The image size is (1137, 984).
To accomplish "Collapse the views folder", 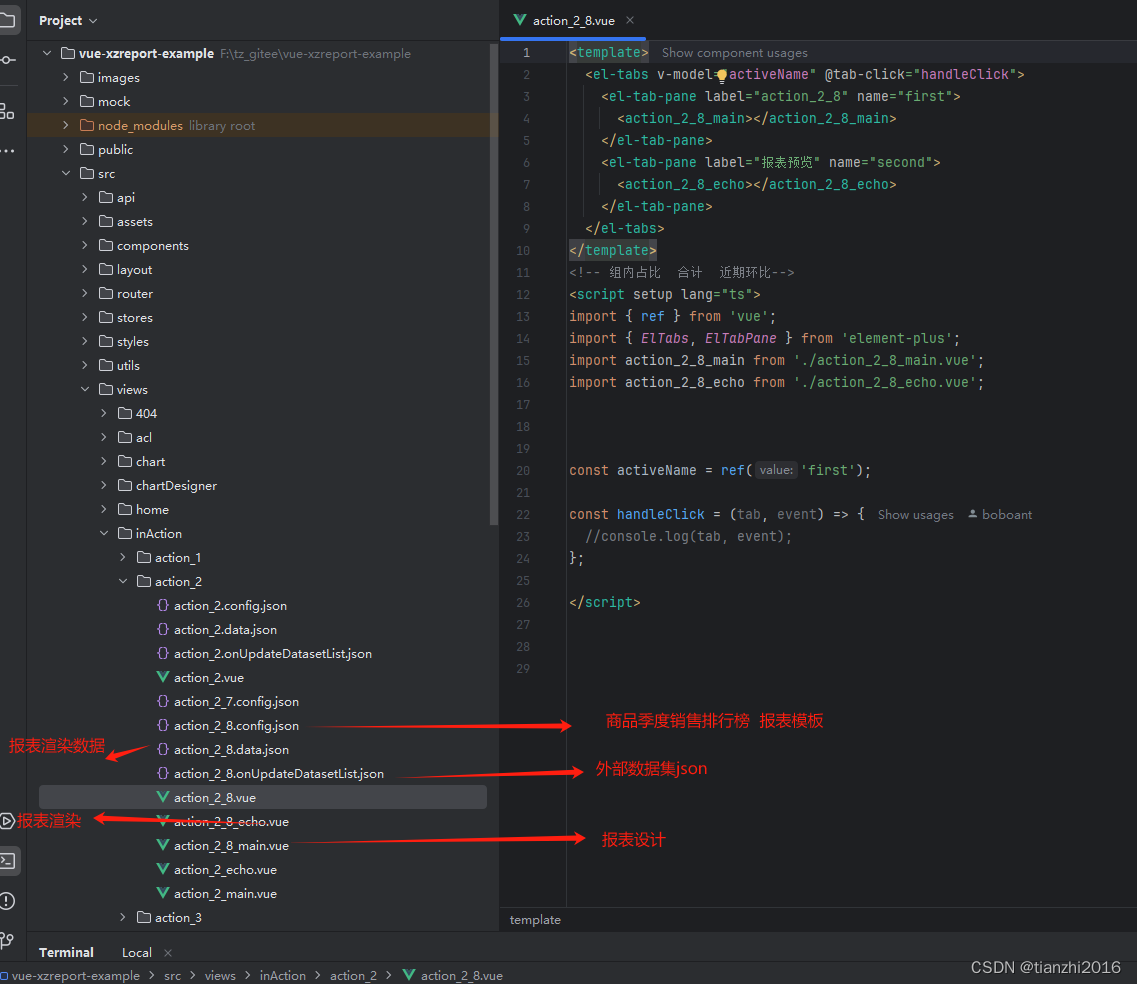I will 85,389.
